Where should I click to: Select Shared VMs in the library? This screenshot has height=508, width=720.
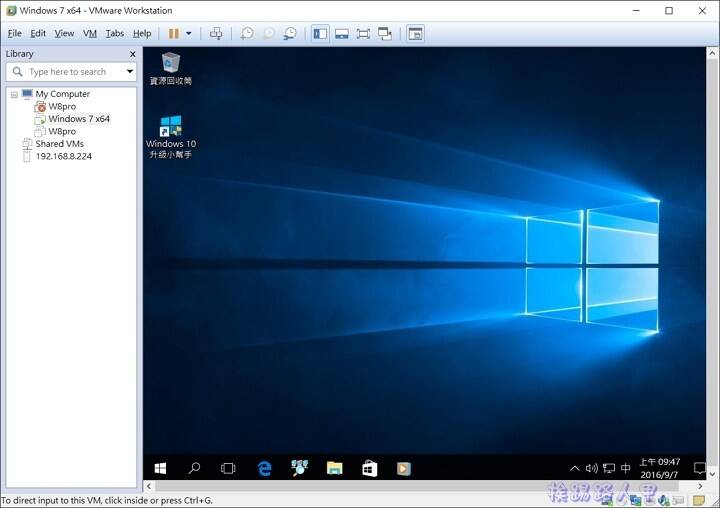[53, 144]
